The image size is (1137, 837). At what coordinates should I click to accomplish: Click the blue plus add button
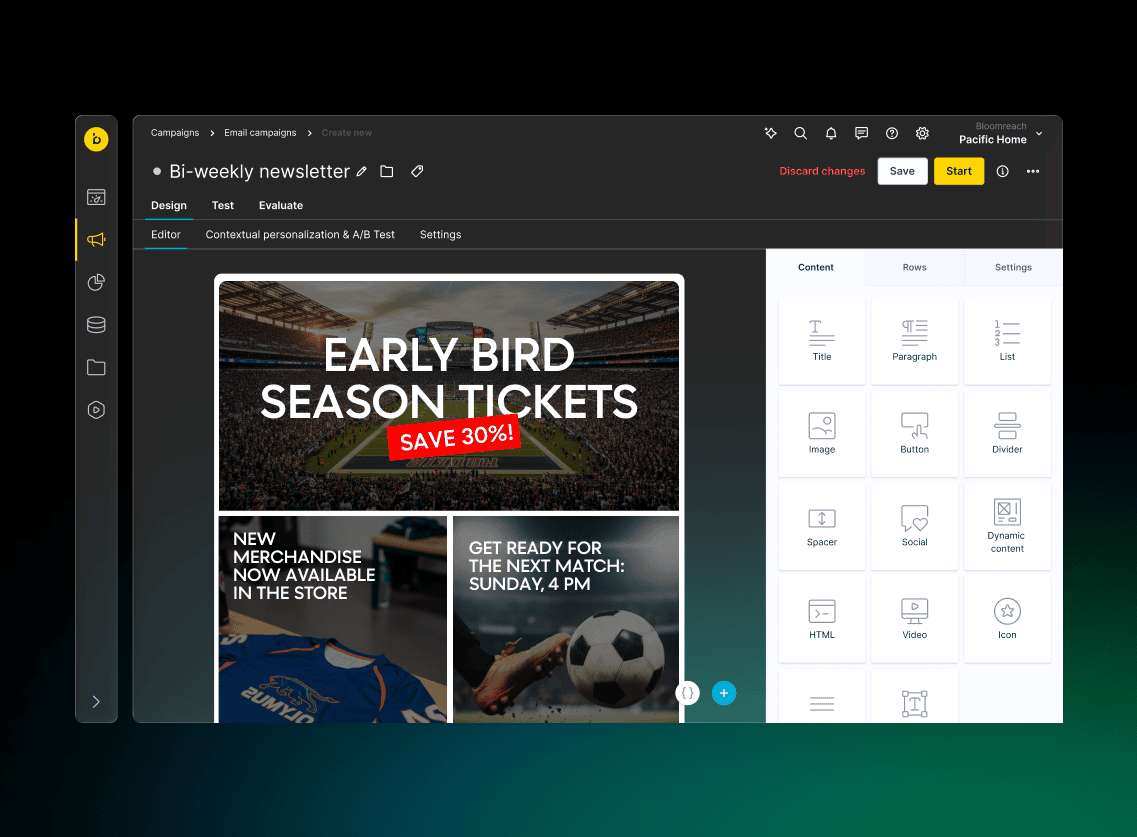pyautogui.click(x=724, y=692)
